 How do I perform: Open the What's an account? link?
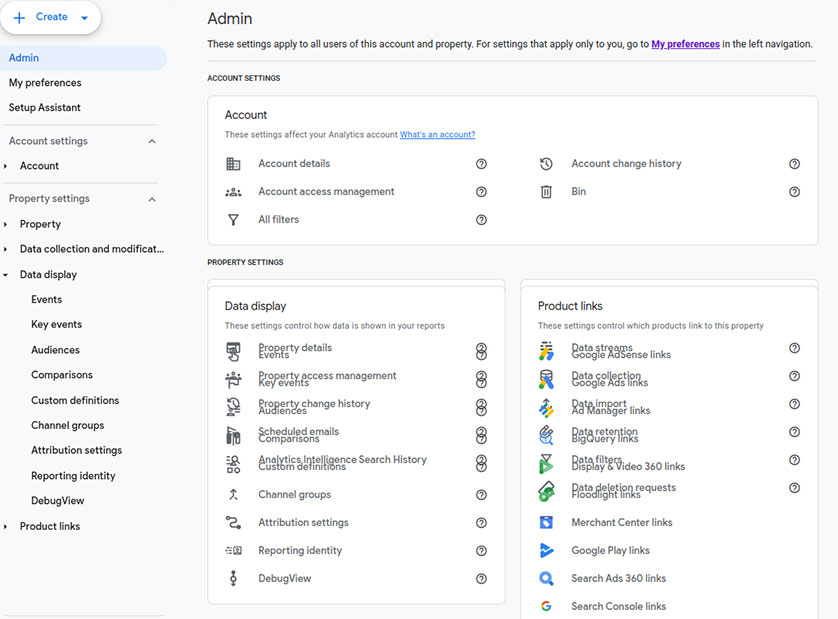point(437,135)
